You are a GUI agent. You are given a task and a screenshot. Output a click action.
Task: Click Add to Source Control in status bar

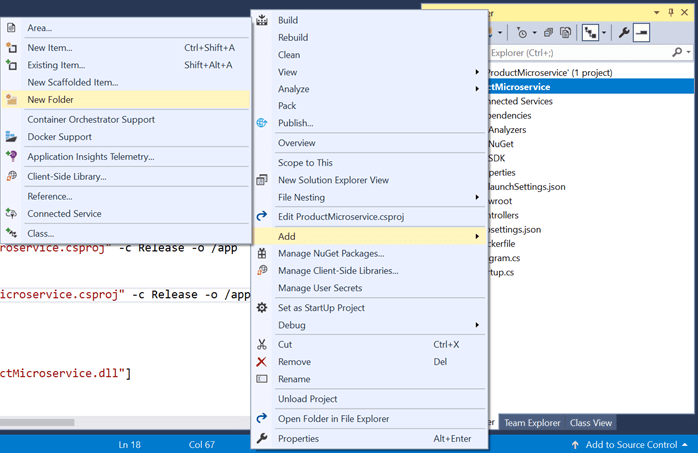click(x=630, y=445)
